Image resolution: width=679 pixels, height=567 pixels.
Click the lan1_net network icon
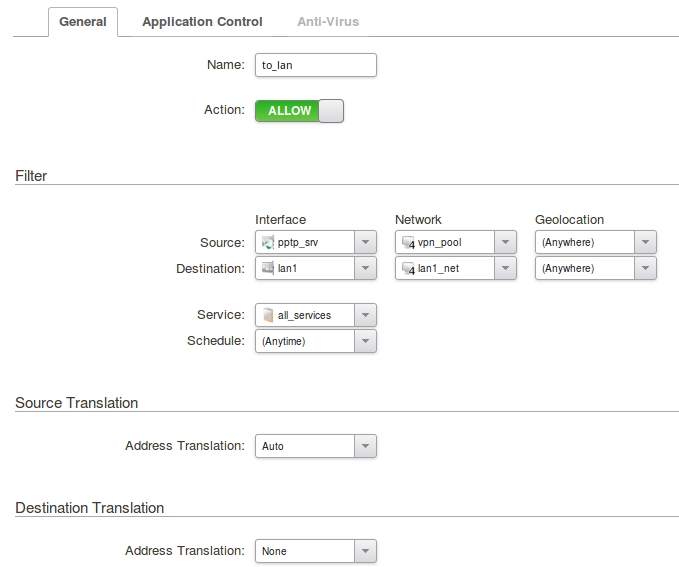point(407,268)
